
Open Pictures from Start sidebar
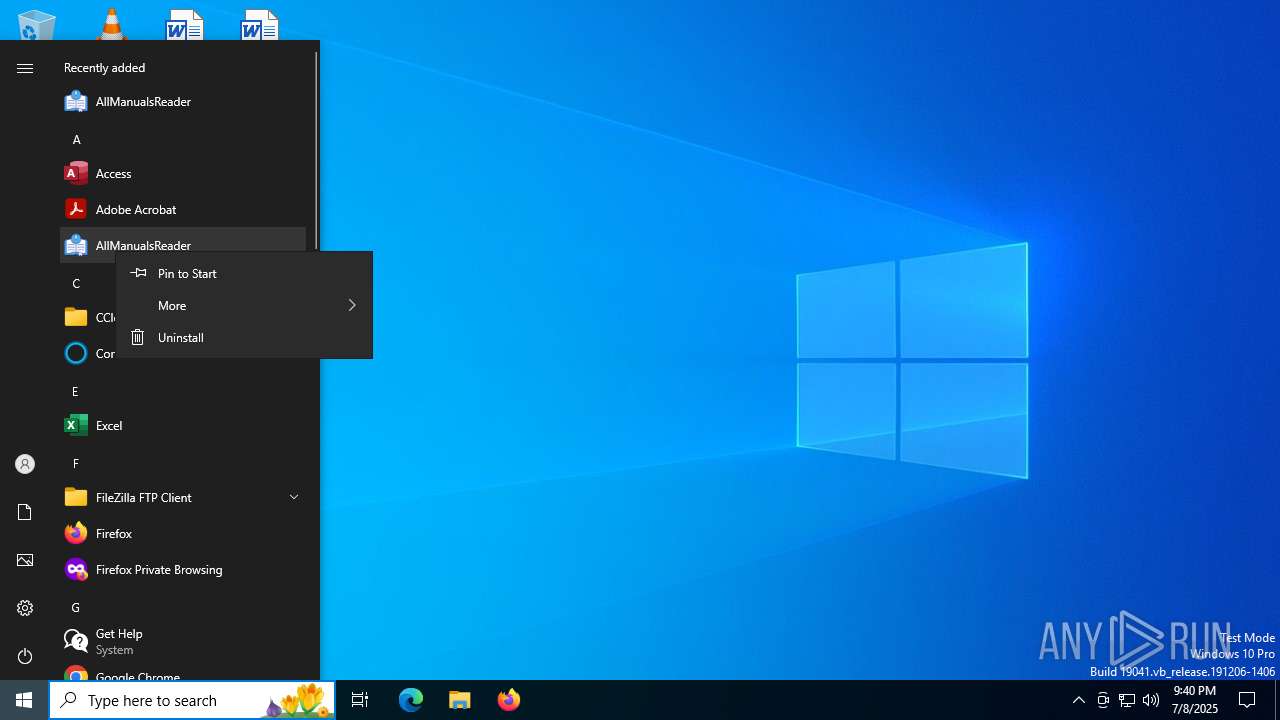(25, 560)
